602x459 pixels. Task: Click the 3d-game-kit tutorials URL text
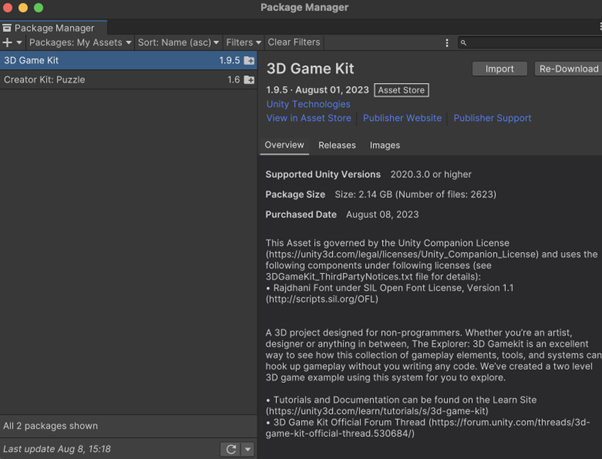tap(377, 411)
